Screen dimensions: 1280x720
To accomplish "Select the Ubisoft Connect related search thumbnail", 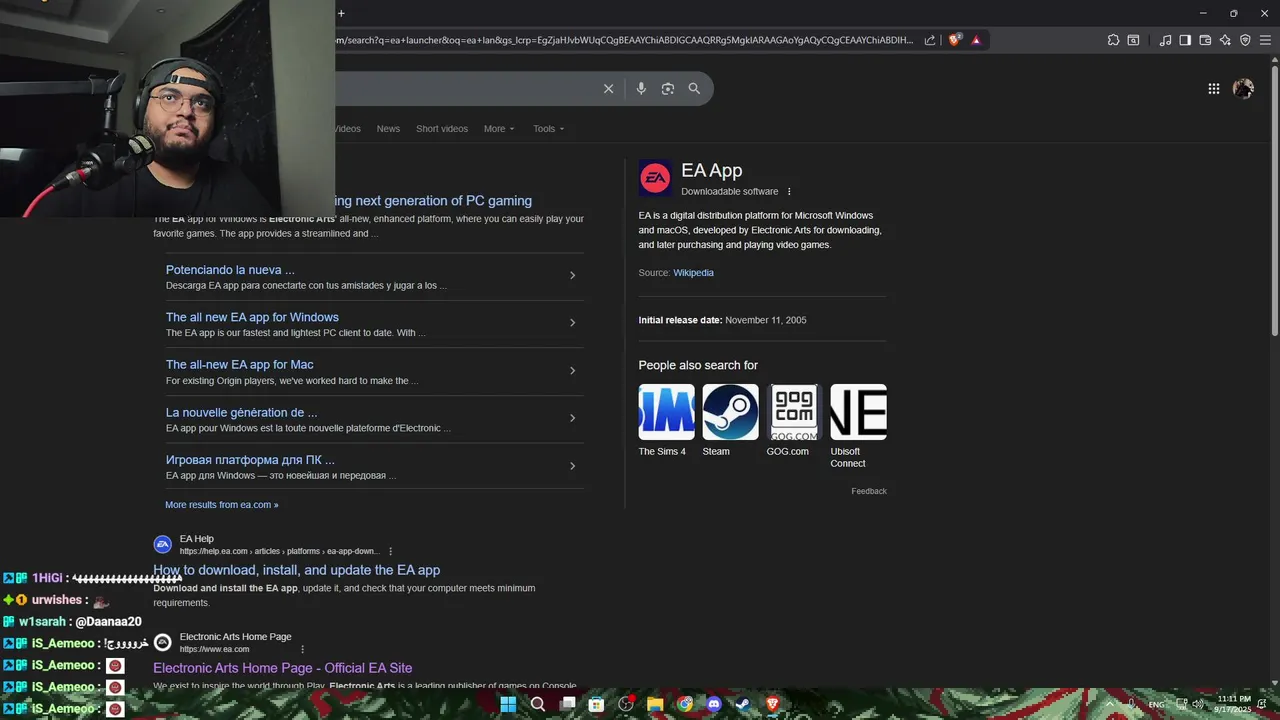I will 858,412.
